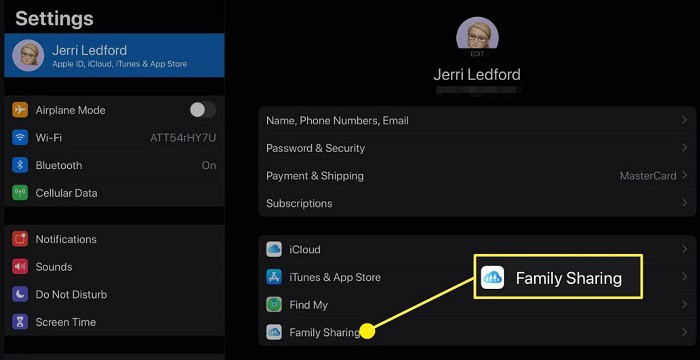
Task: Tap the red Notifications icon
Action: (20, 239)
